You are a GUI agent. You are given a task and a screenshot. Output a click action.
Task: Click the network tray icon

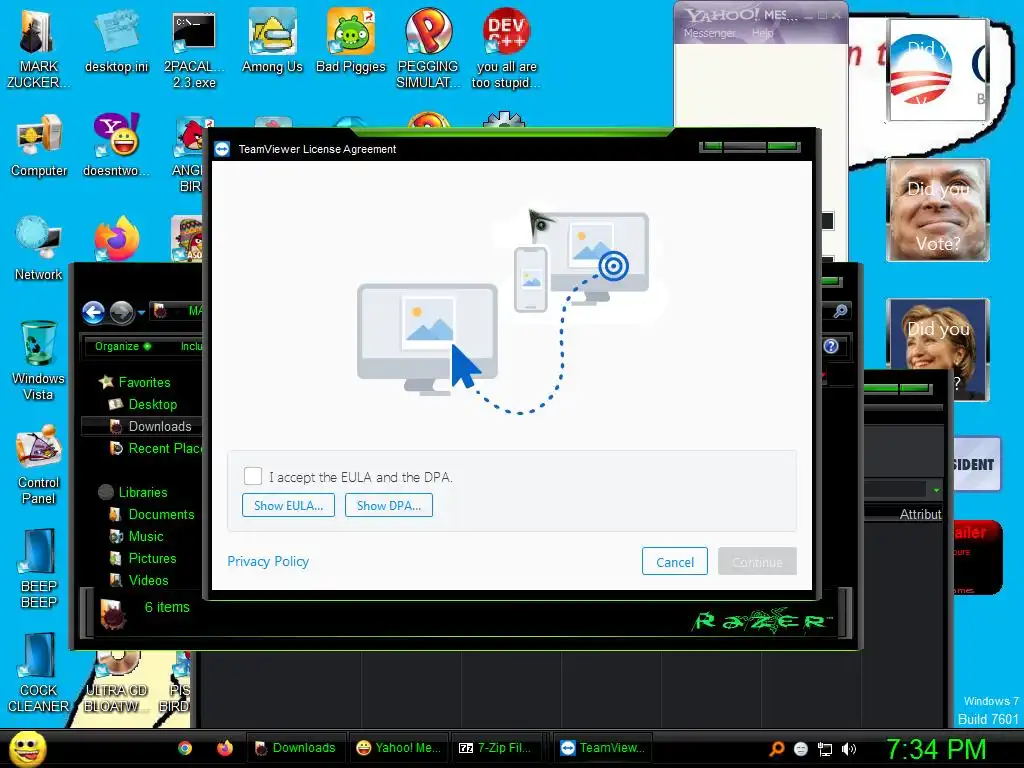(825, 749)
